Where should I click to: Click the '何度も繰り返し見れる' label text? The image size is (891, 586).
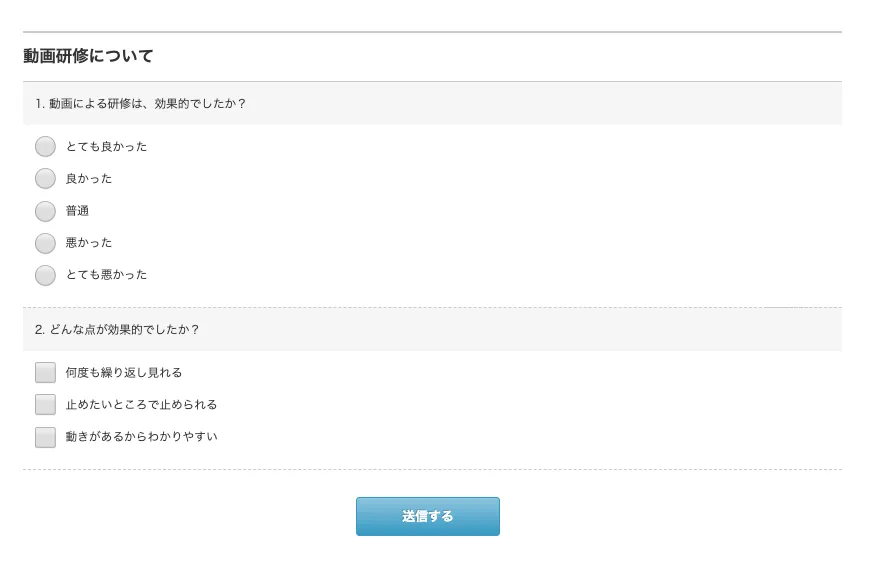point(124,373)
